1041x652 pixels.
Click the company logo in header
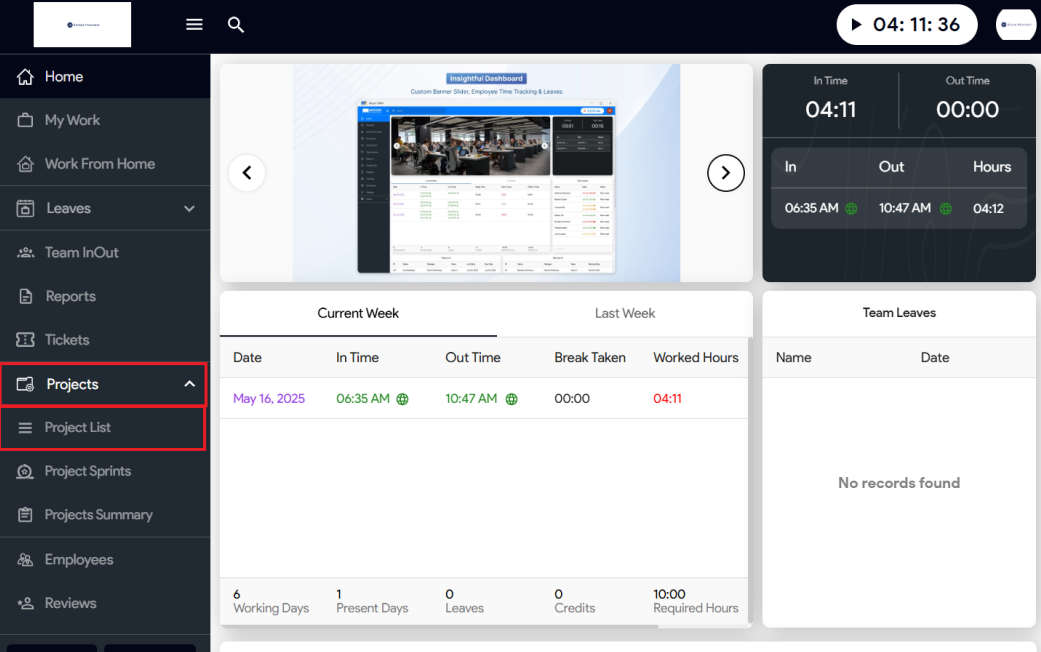(82, 25)
